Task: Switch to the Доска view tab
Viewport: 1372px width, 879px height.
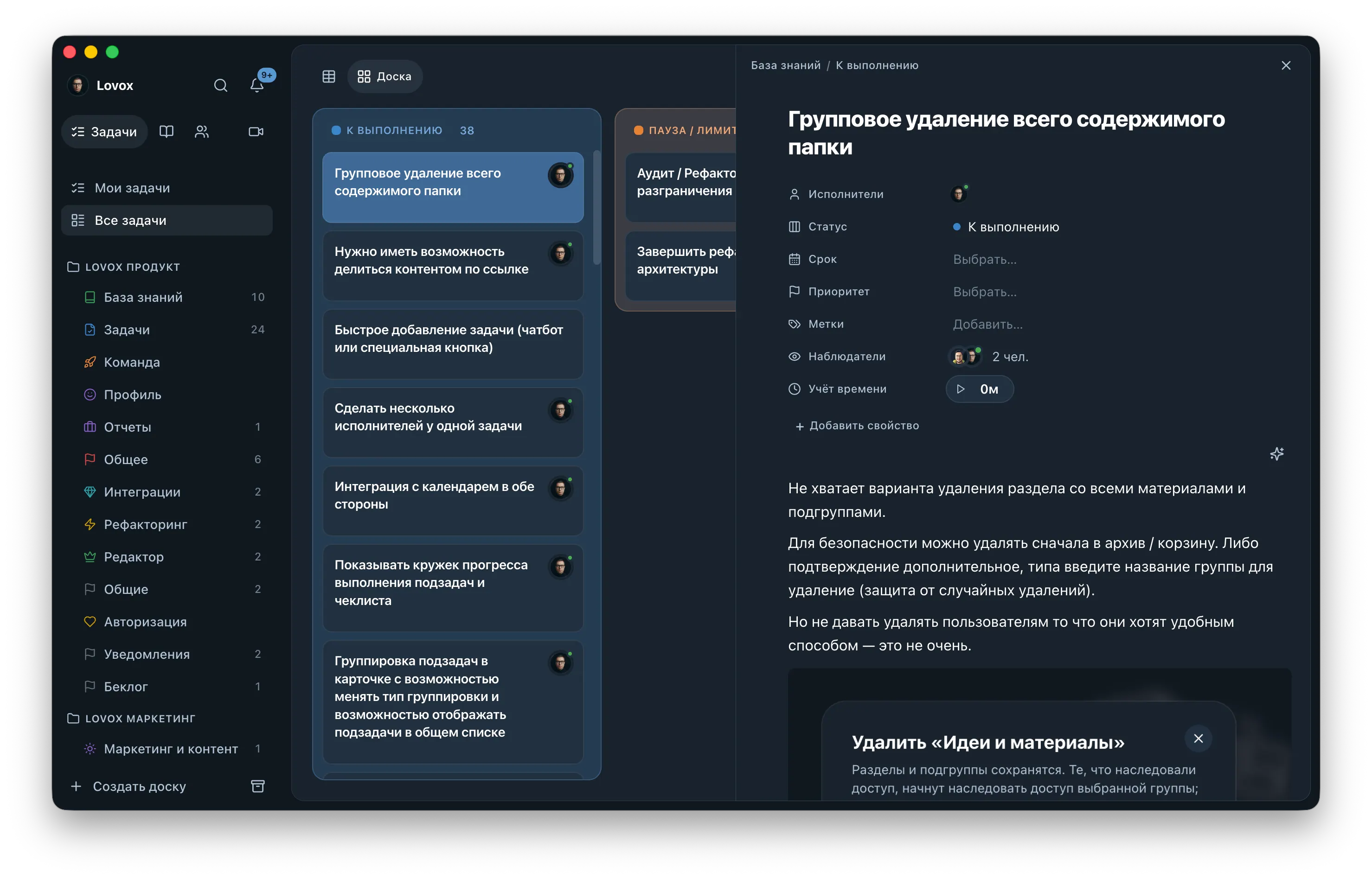Action: coord(384,76)
